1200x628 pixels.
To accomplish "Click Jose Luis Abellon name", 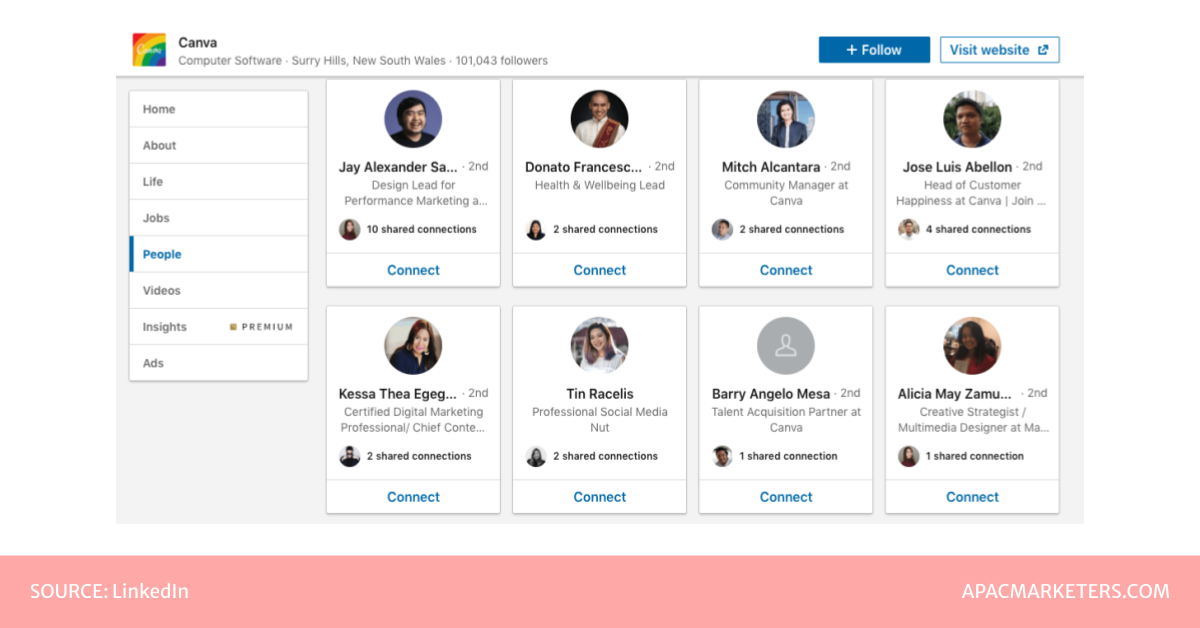I will tap(957, 167).
